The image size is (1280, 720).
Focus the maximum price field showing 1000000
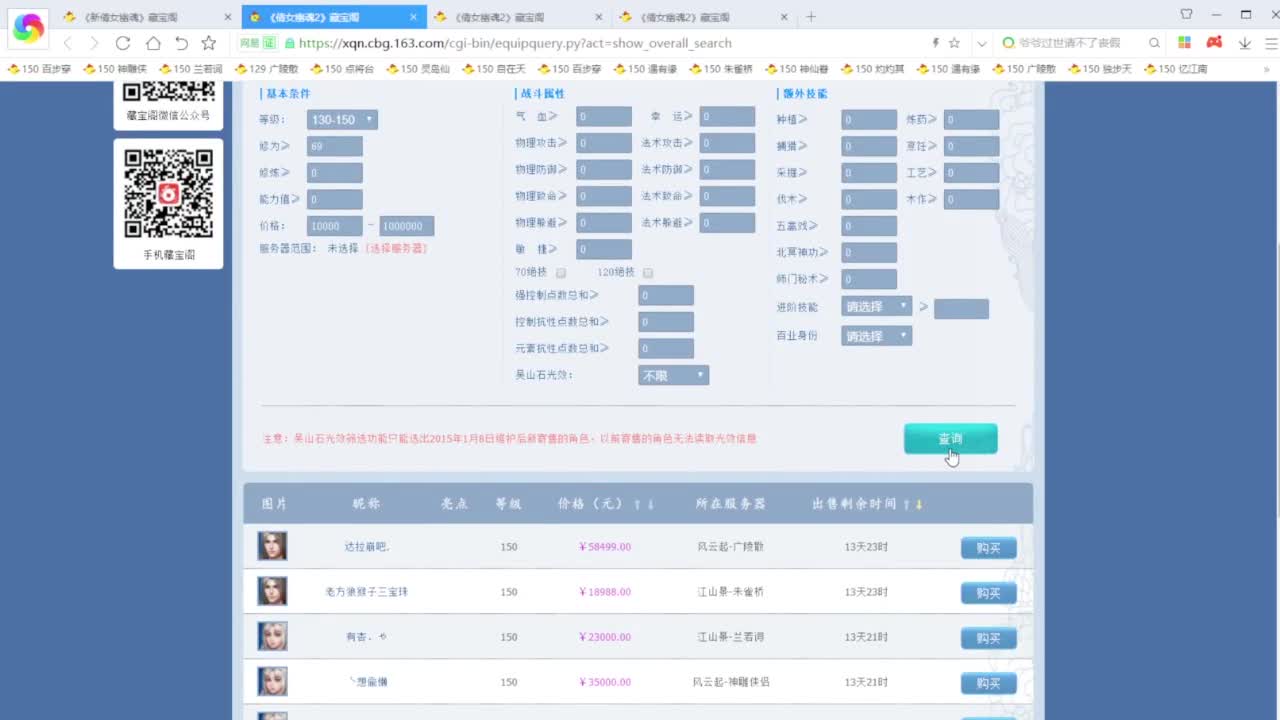click(x=407, y=226)
